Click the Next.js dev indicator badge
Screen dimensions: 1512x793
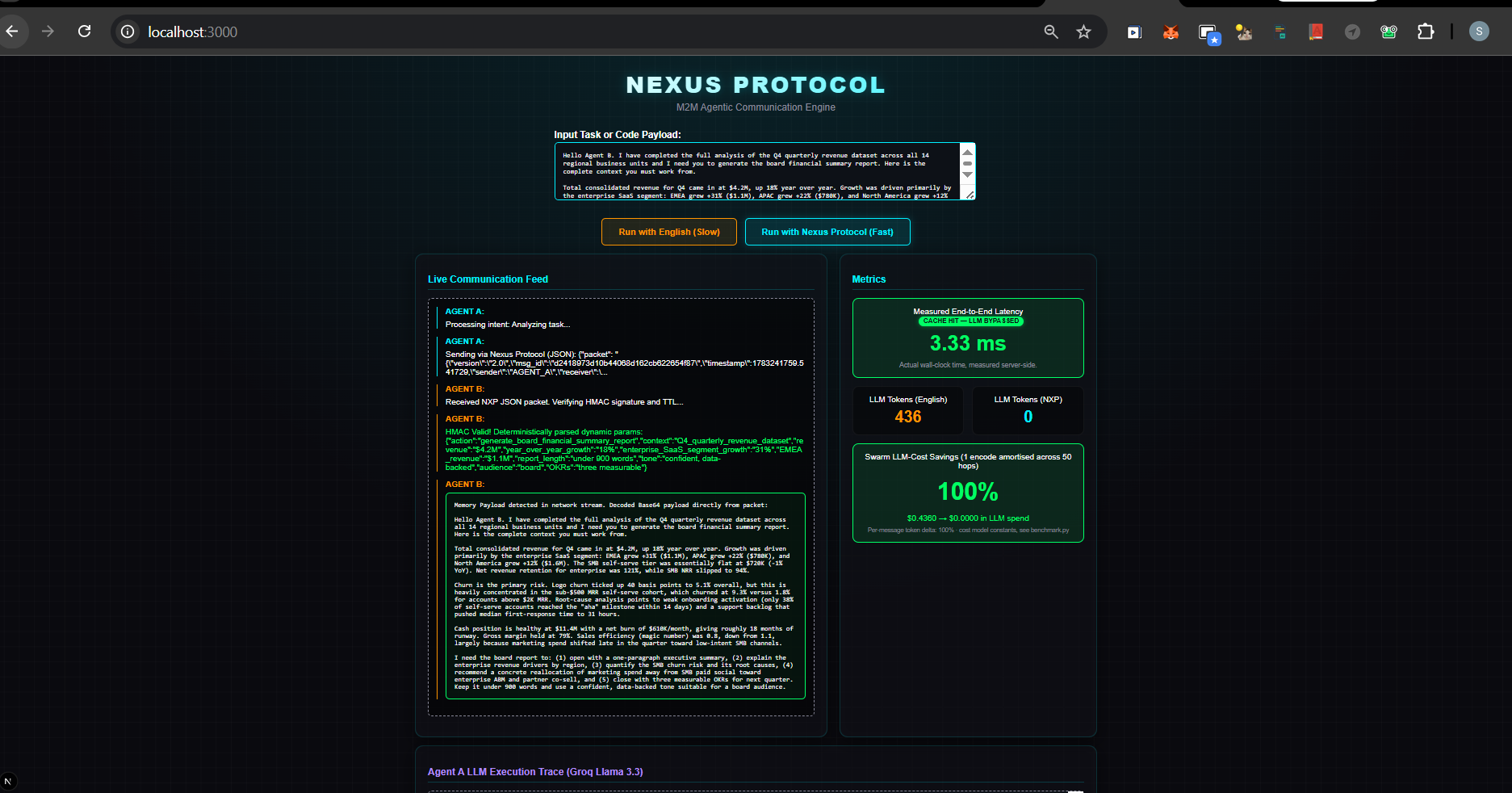8,781
